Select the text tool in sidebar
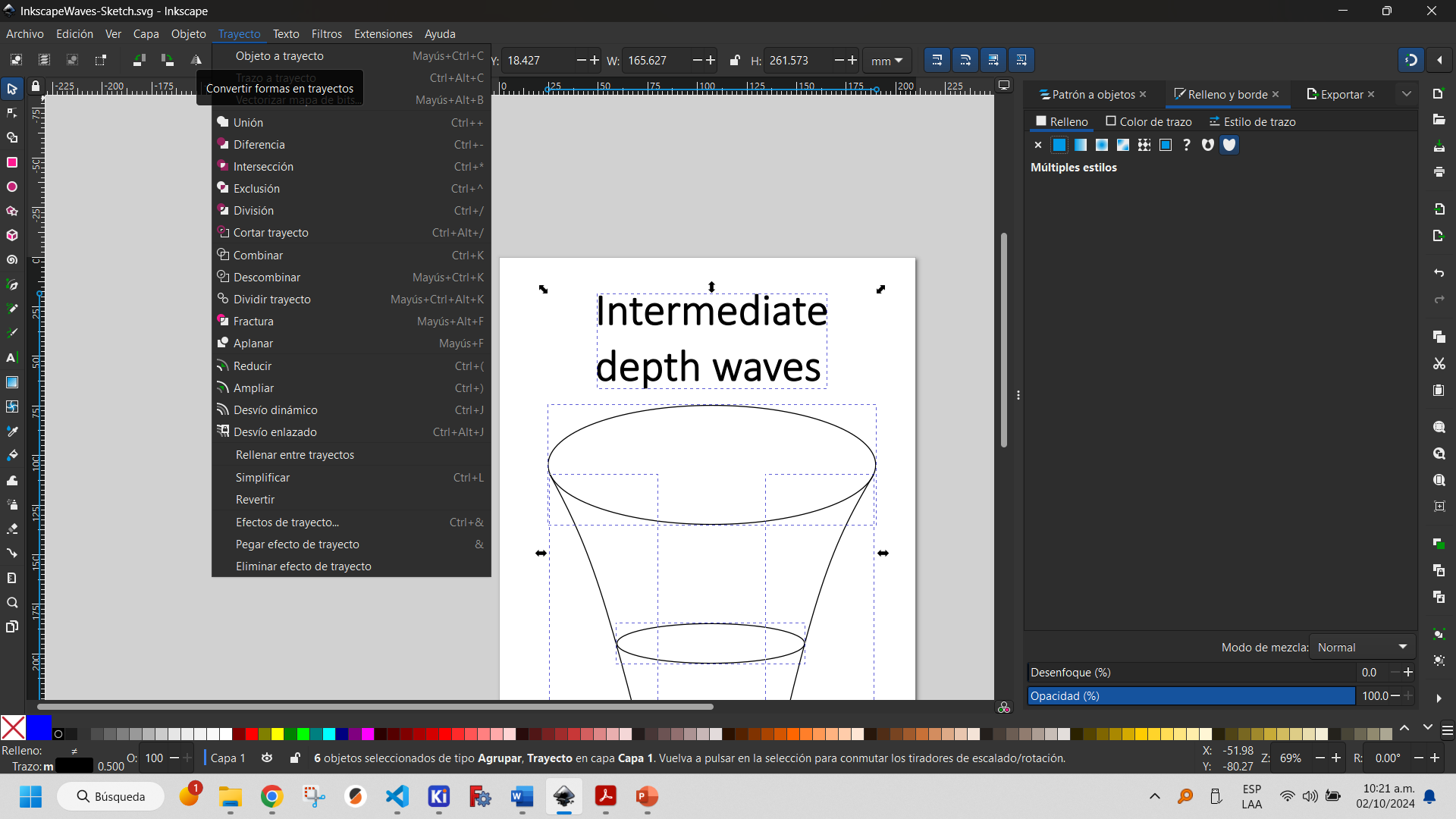 point(12,358)
